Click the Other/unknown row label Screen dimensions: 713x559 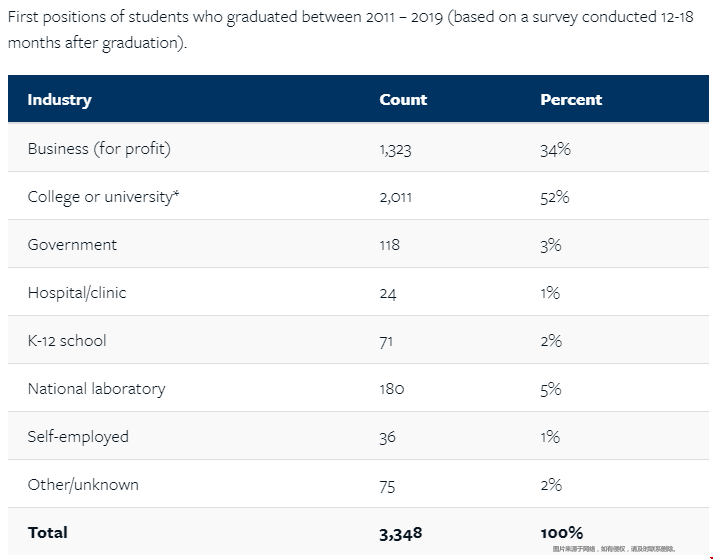(x=83, y=485)
